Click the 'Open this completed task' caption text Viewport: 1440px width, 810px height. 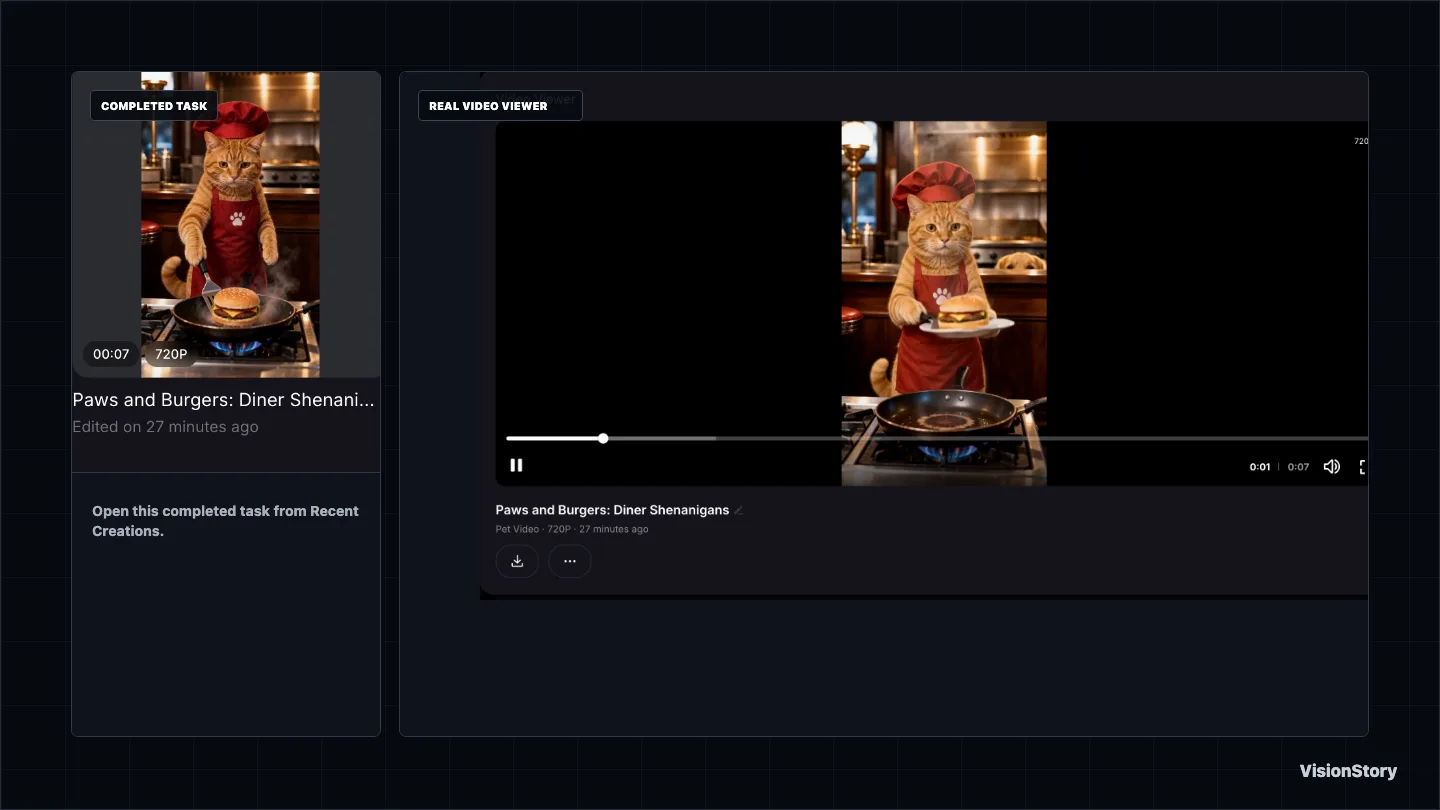click(225, 521)
